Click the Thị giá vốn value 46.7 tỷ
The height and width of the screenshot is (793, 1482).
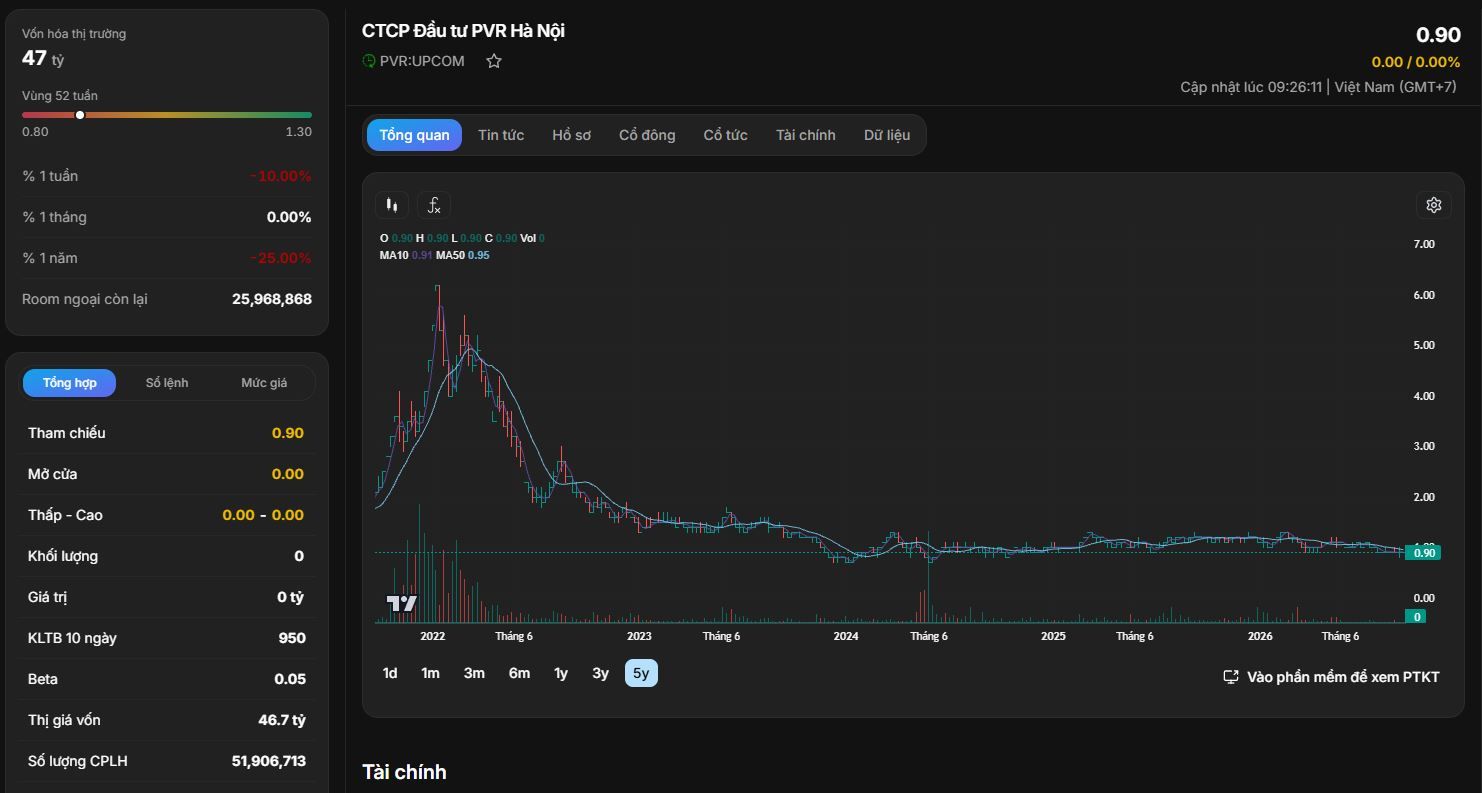tap(282, 720)
